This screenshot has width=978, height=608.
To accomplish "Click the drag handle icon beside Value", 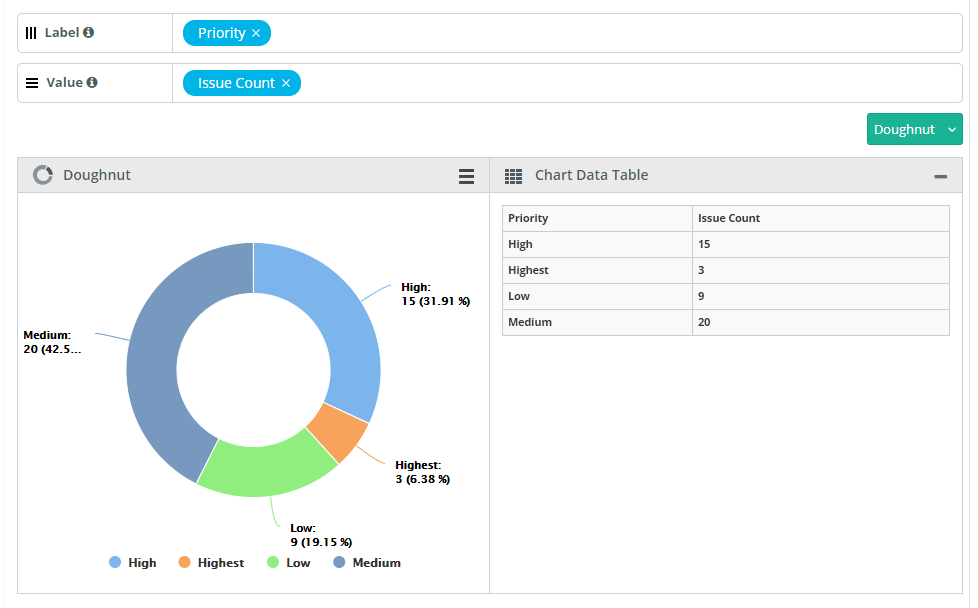I will coord(33,82).
